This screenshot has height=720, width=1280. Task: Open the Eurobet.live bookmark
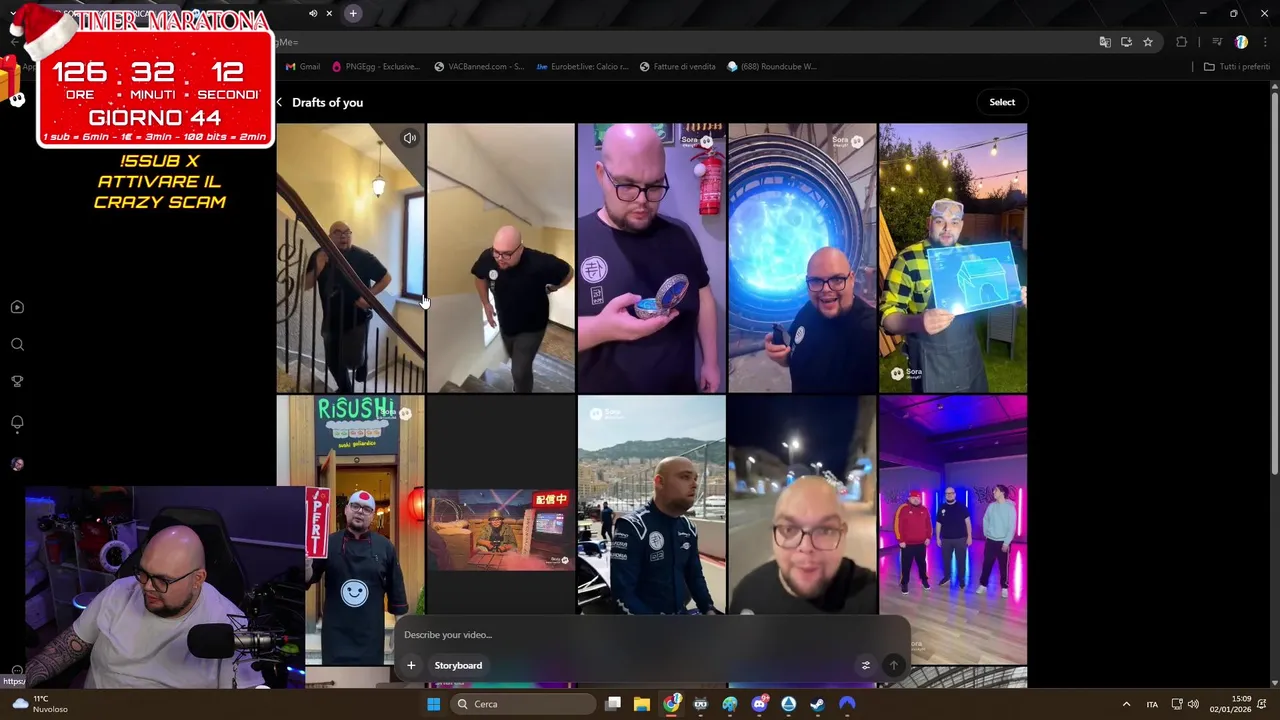click(x=583, y=66)
